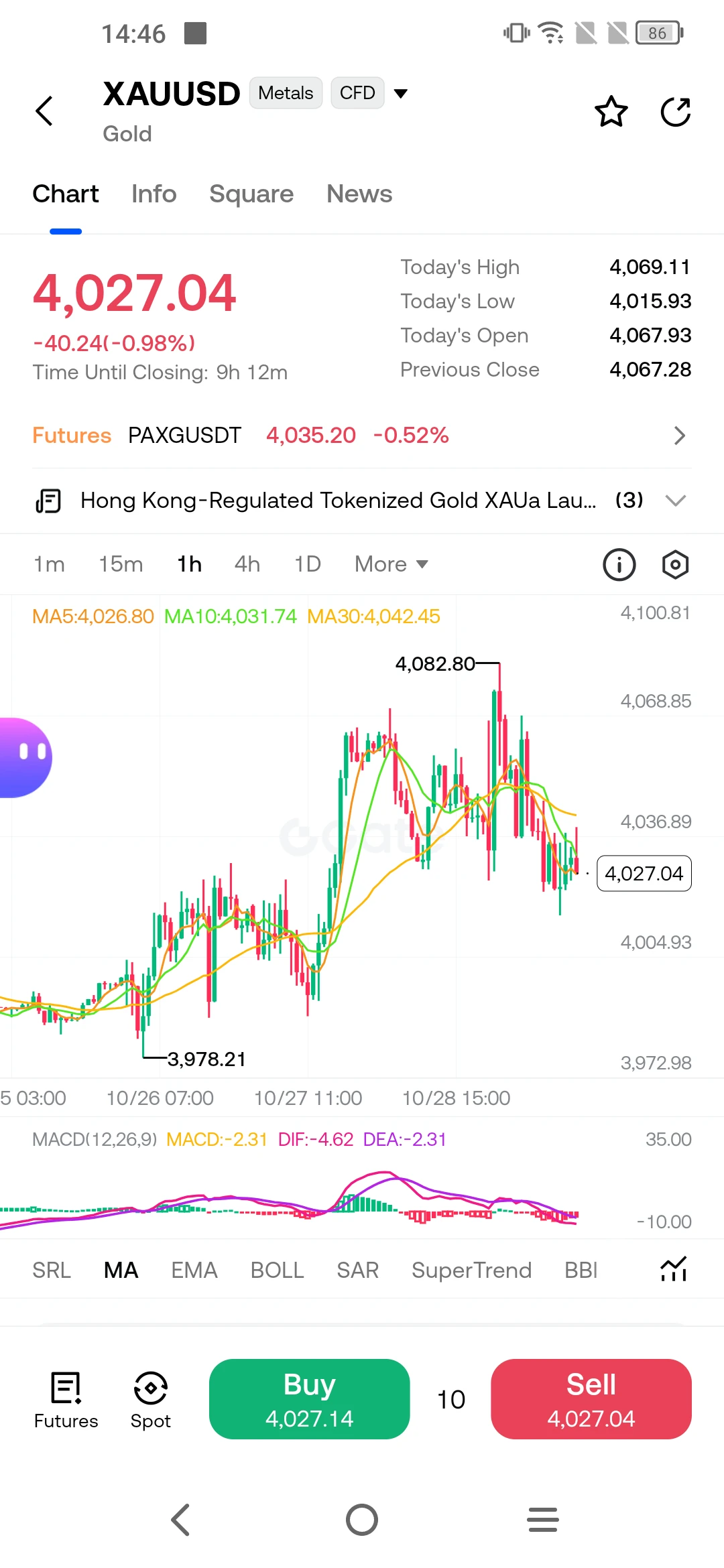Select the SAR indicator

pos(358,1270)
